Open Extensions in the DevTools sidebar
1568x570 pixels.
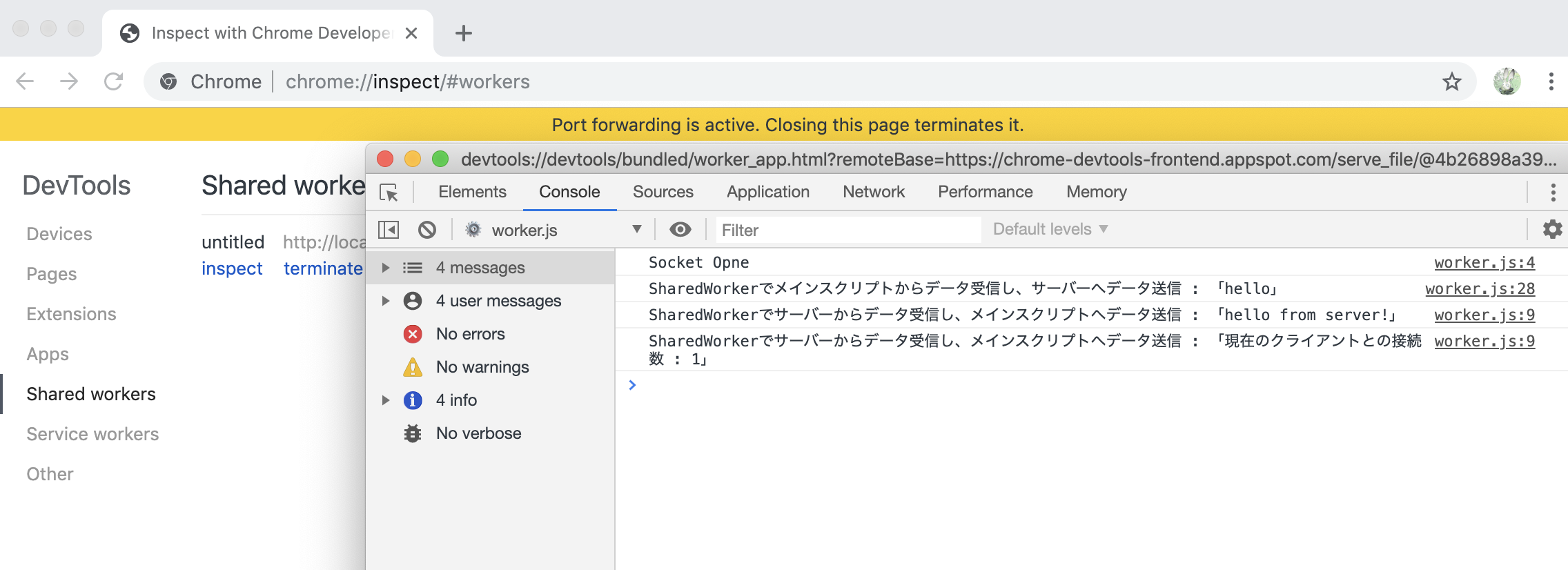click(x=71, y=314)
